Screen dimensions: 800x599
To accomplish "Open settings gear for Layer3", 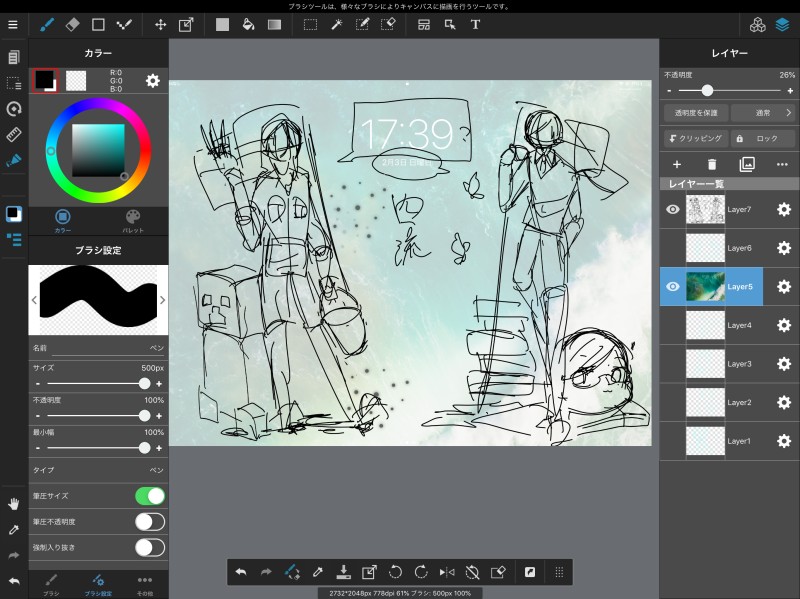I will pyautogui.click(x=784, y=364).
